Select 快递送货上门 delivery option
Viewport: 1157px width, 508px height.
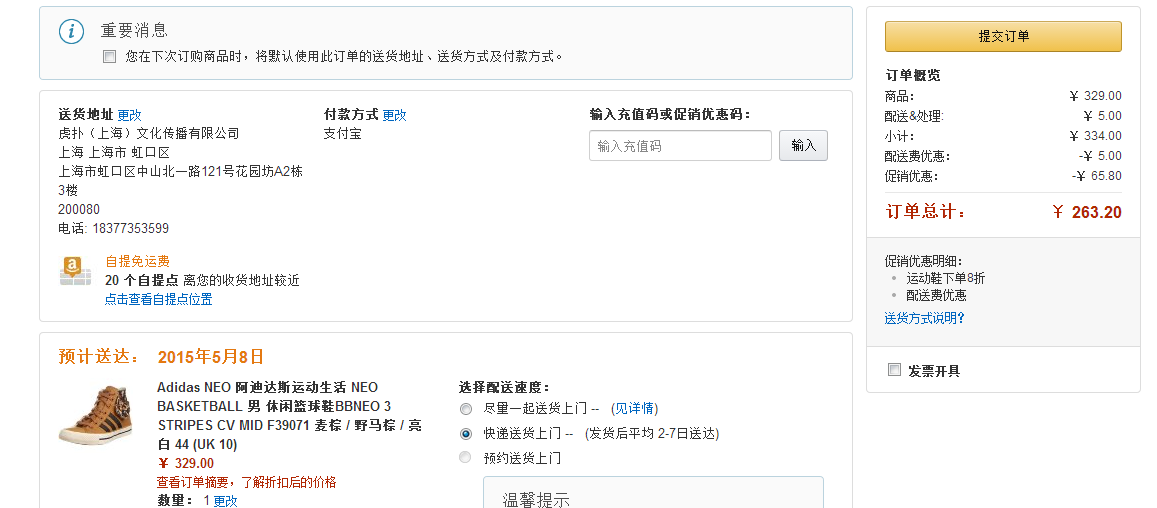[x=466, y=434]
